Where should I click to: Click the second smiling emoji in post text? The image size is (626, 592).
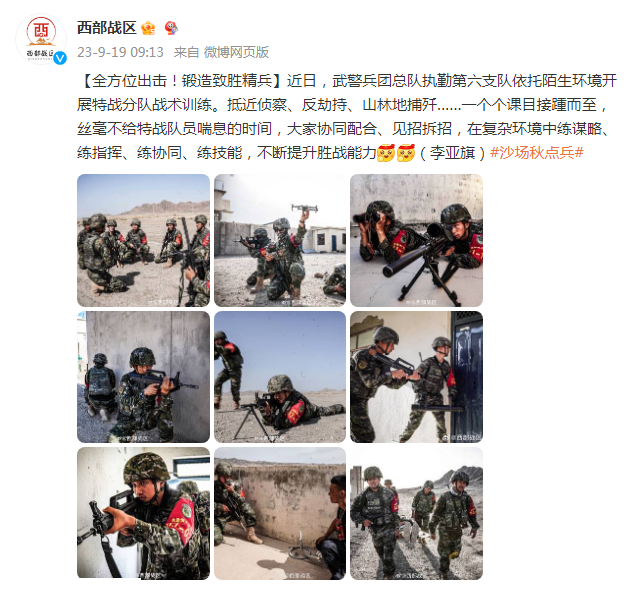coord(406,152)
